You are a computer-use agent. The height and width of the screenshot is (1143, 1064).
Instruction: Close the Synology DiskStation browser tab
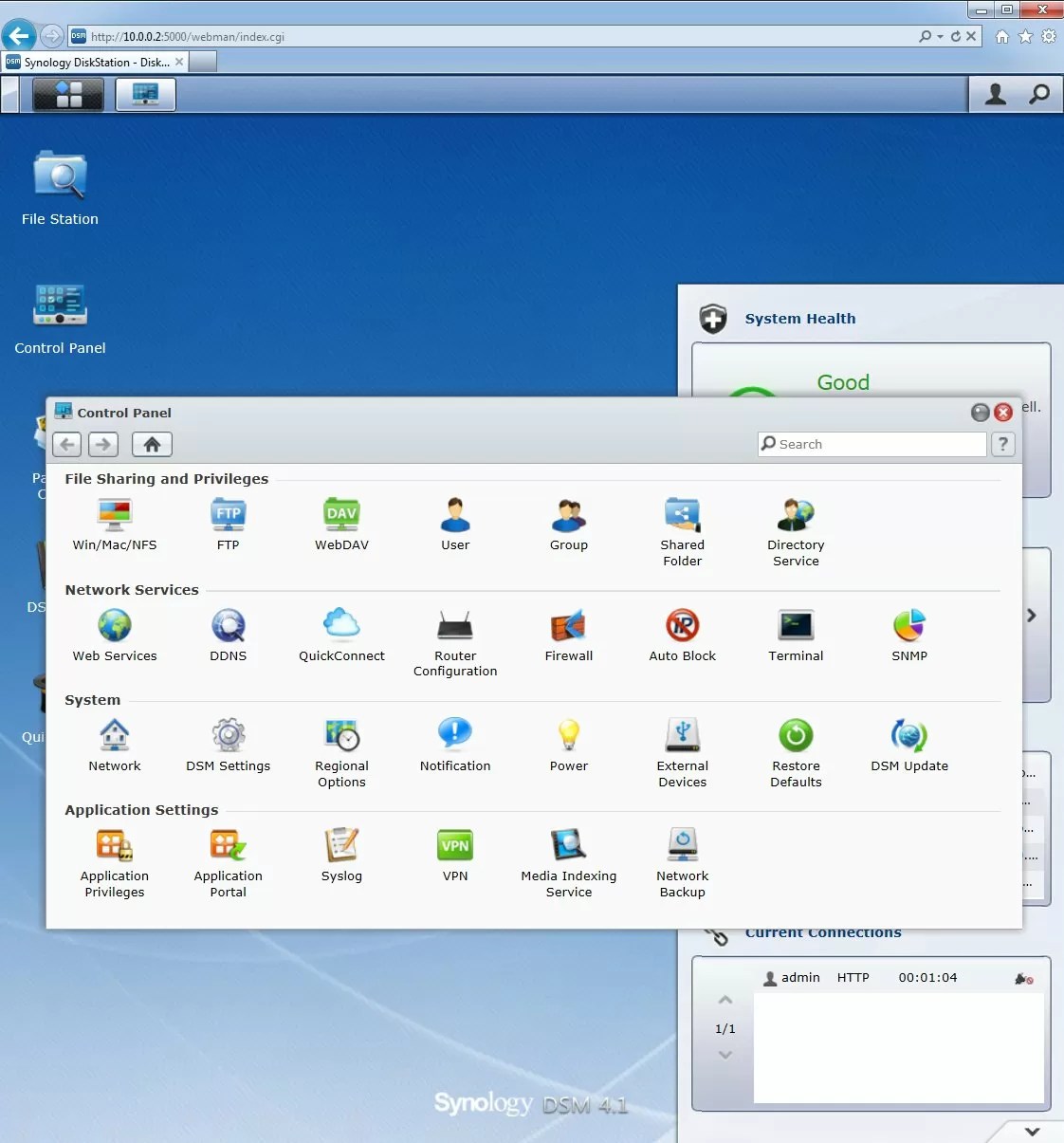click(x=179, y=62)
